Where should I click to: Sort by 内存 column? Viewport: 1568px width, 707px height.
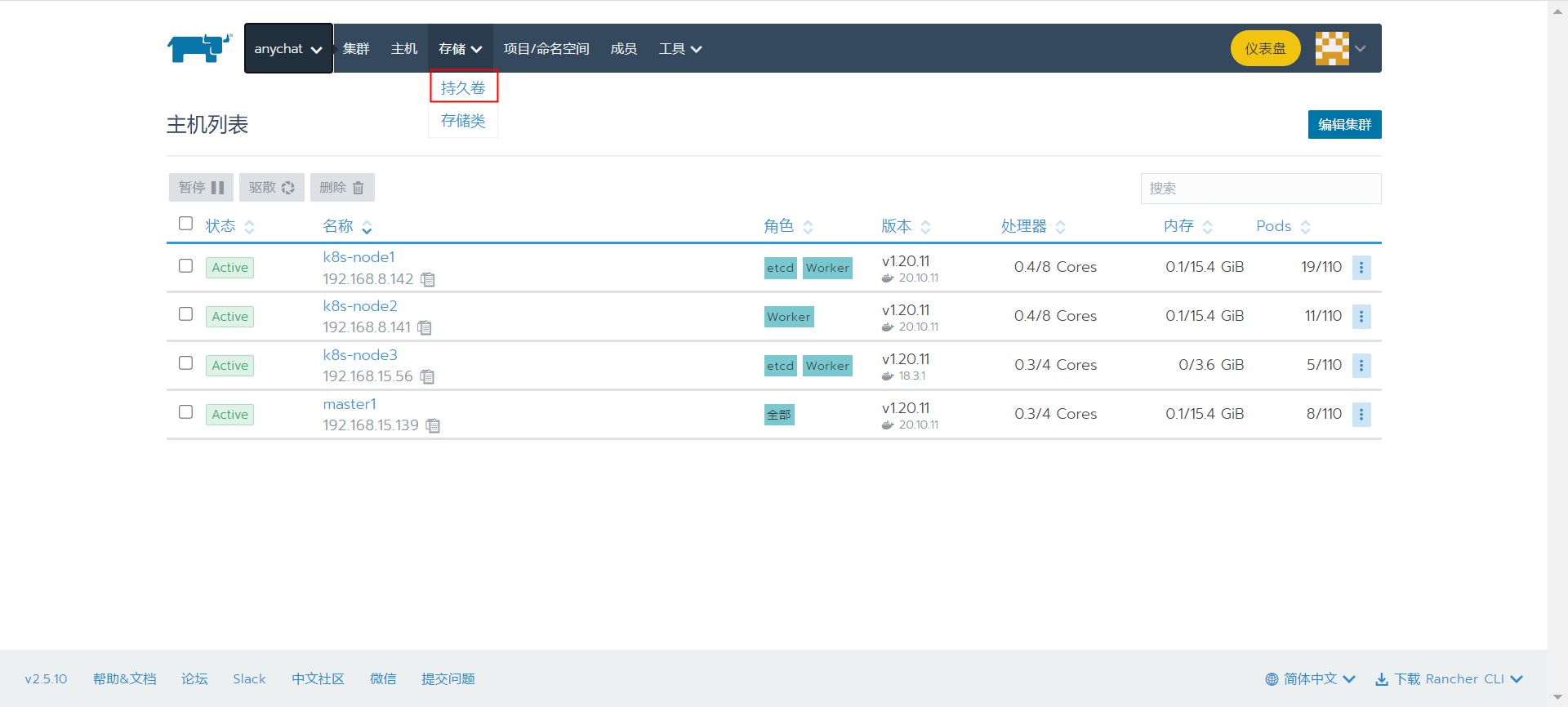click(x=1188, y=226)
